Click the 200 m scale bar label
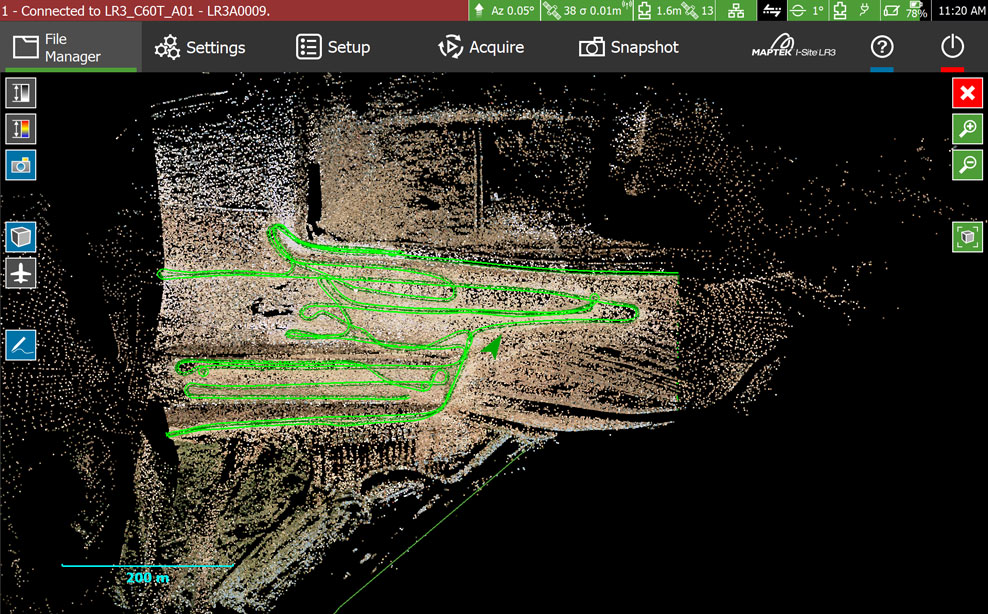Viewport: 988px width, 614px height. pyautogui.click(x=147, y=577)
